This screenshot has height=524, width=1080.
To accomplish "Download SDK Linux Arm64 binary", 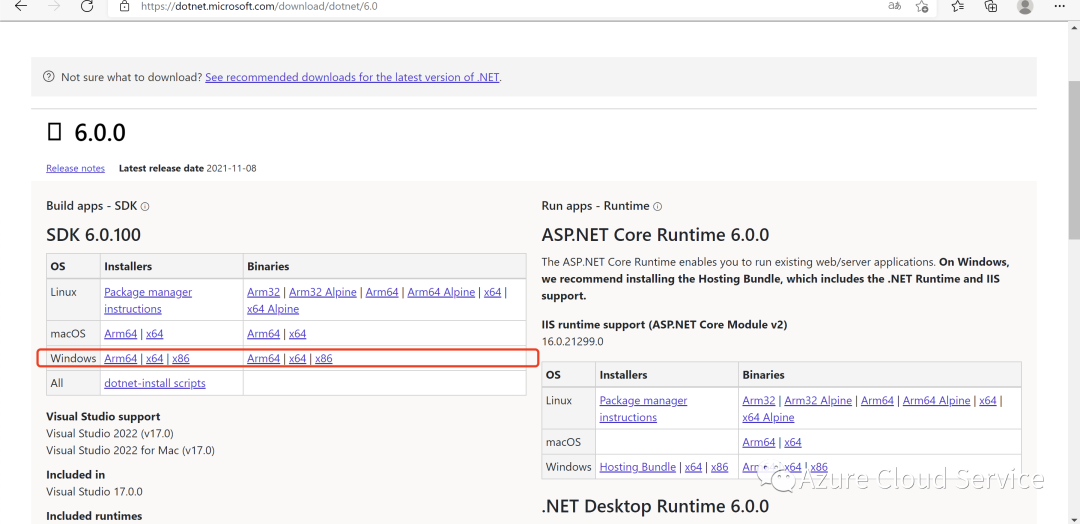I will (382, 292).
